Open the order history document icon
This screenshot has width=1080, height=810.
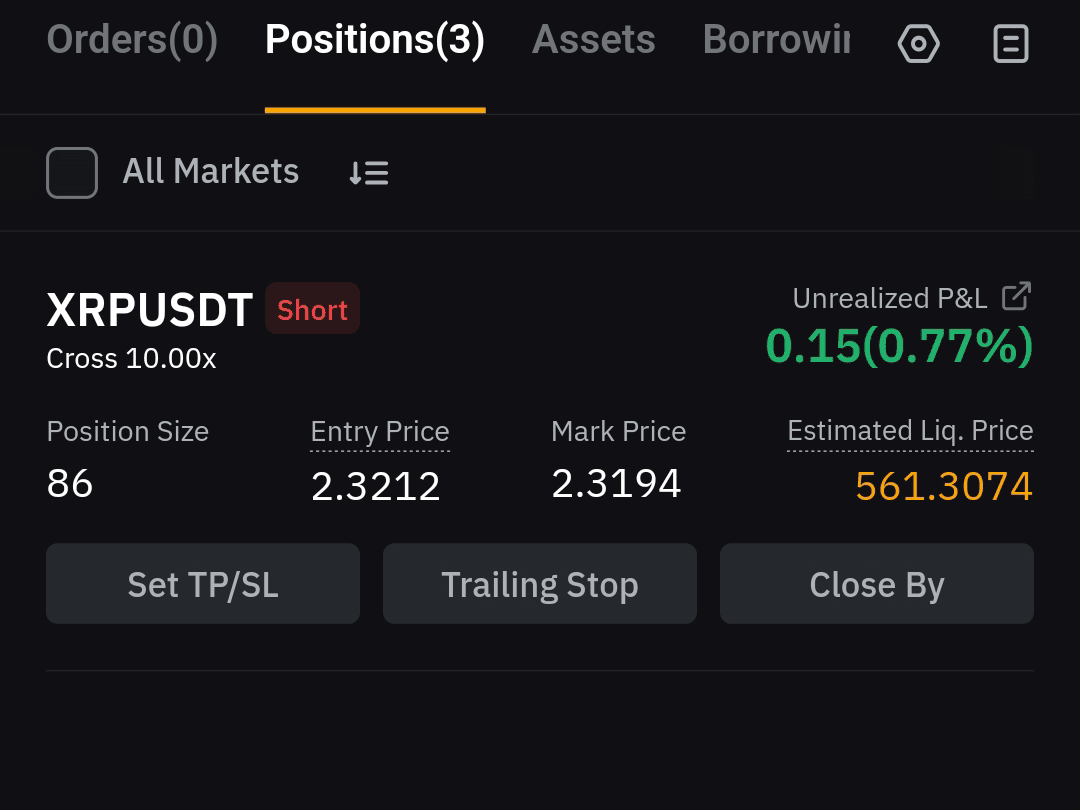1010,43
